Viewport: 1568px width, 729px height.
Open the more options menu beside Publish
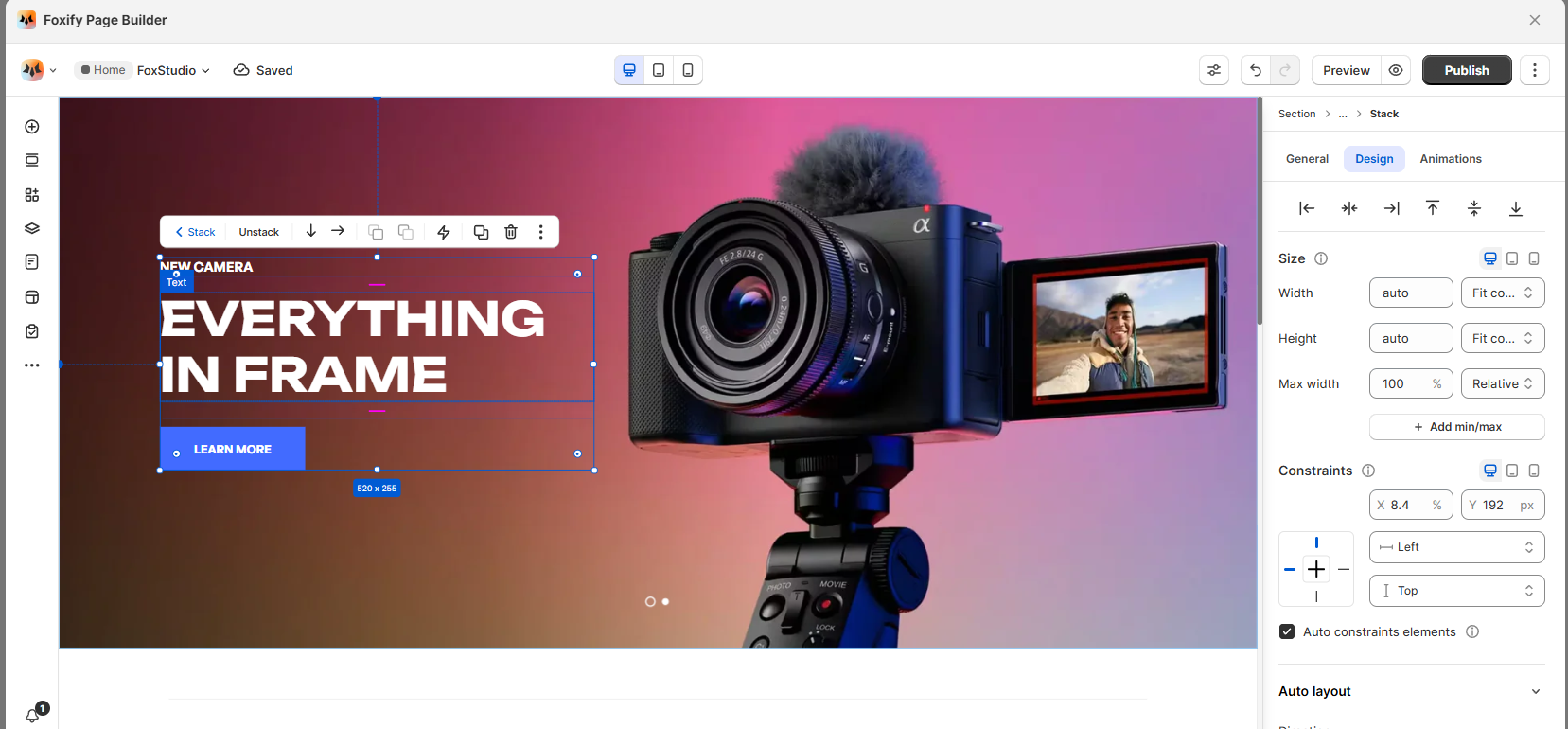[x=1535, y=70]
